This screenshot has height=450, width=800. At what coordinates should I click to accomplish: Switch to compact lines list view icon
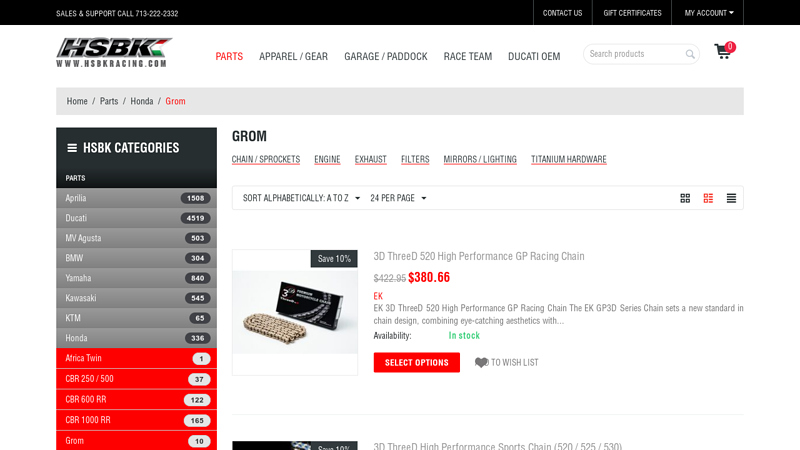[731, 198]
